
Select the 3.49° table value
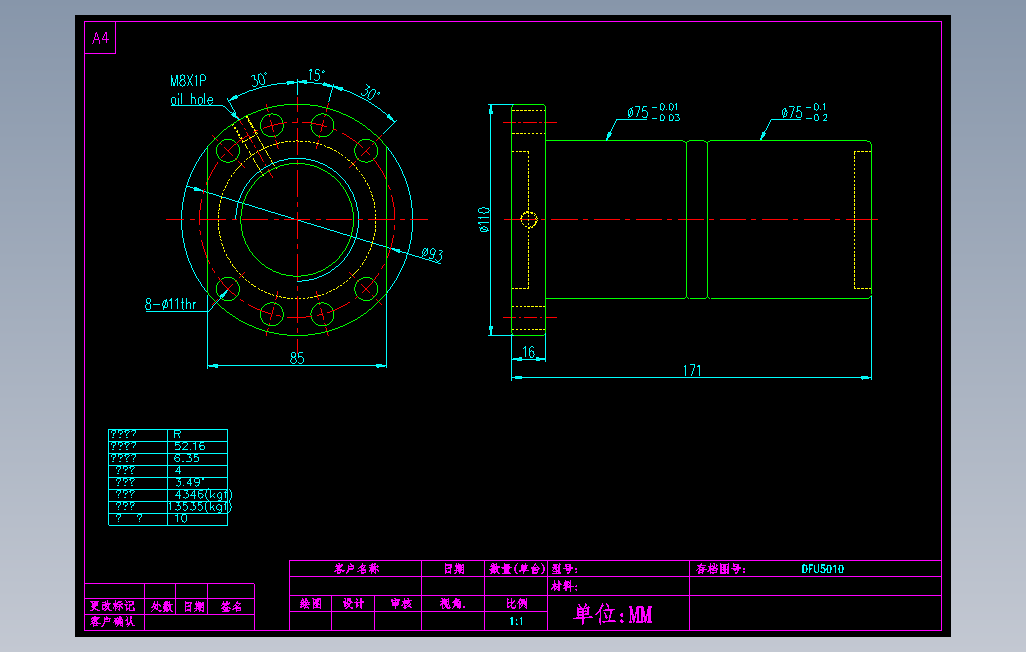[190, 482]
